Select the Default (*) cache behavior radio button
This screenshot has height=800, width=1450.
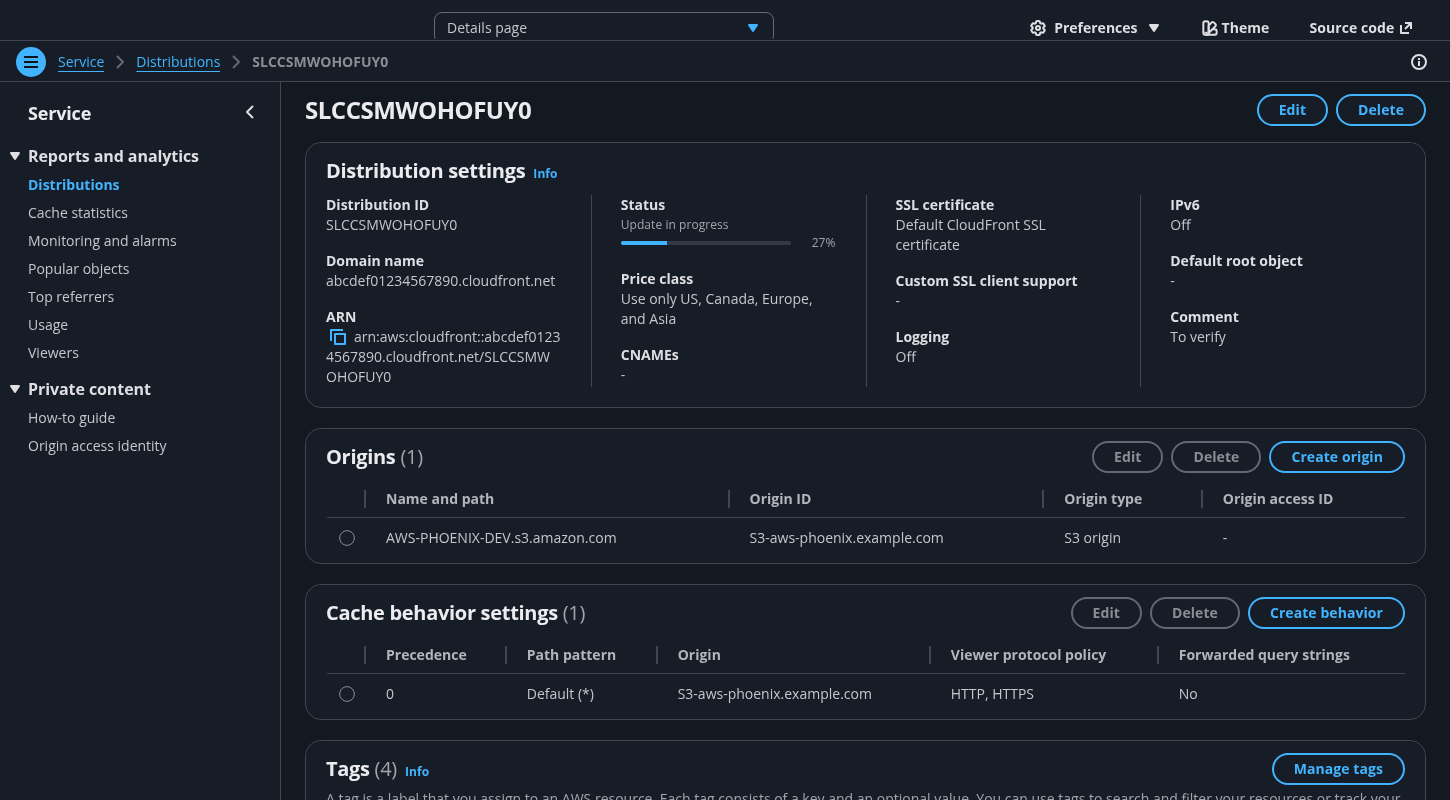click(347, 694)
